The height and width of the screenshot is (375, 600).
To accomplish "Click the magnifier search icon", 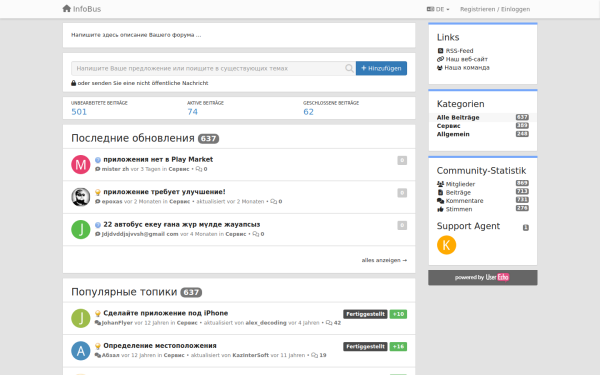I will (349, 68).
